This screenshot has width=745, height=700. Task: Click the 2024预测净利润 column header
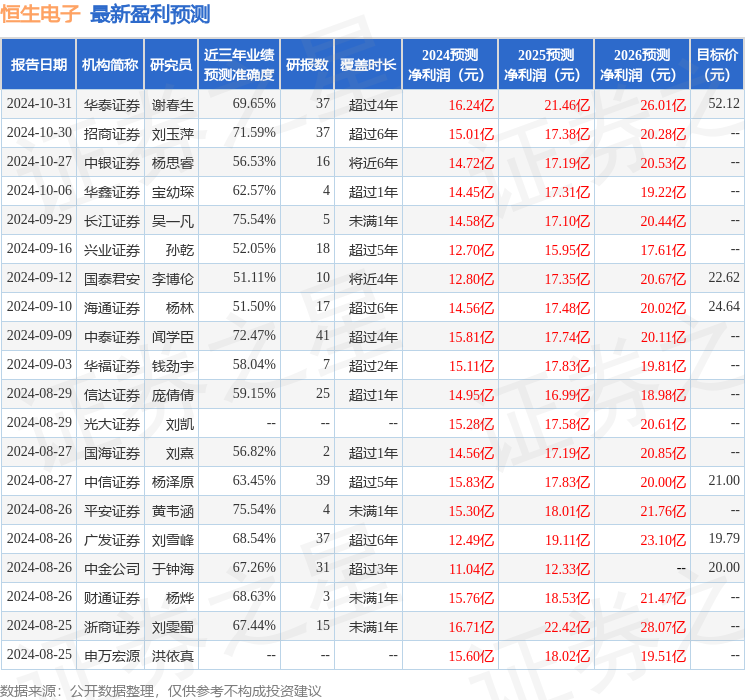coord(450,64)
